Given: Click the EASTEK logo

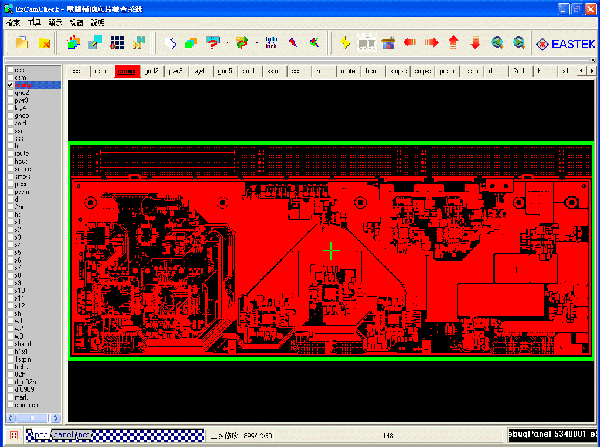Looking at the screenshot, I should point(566,44).
